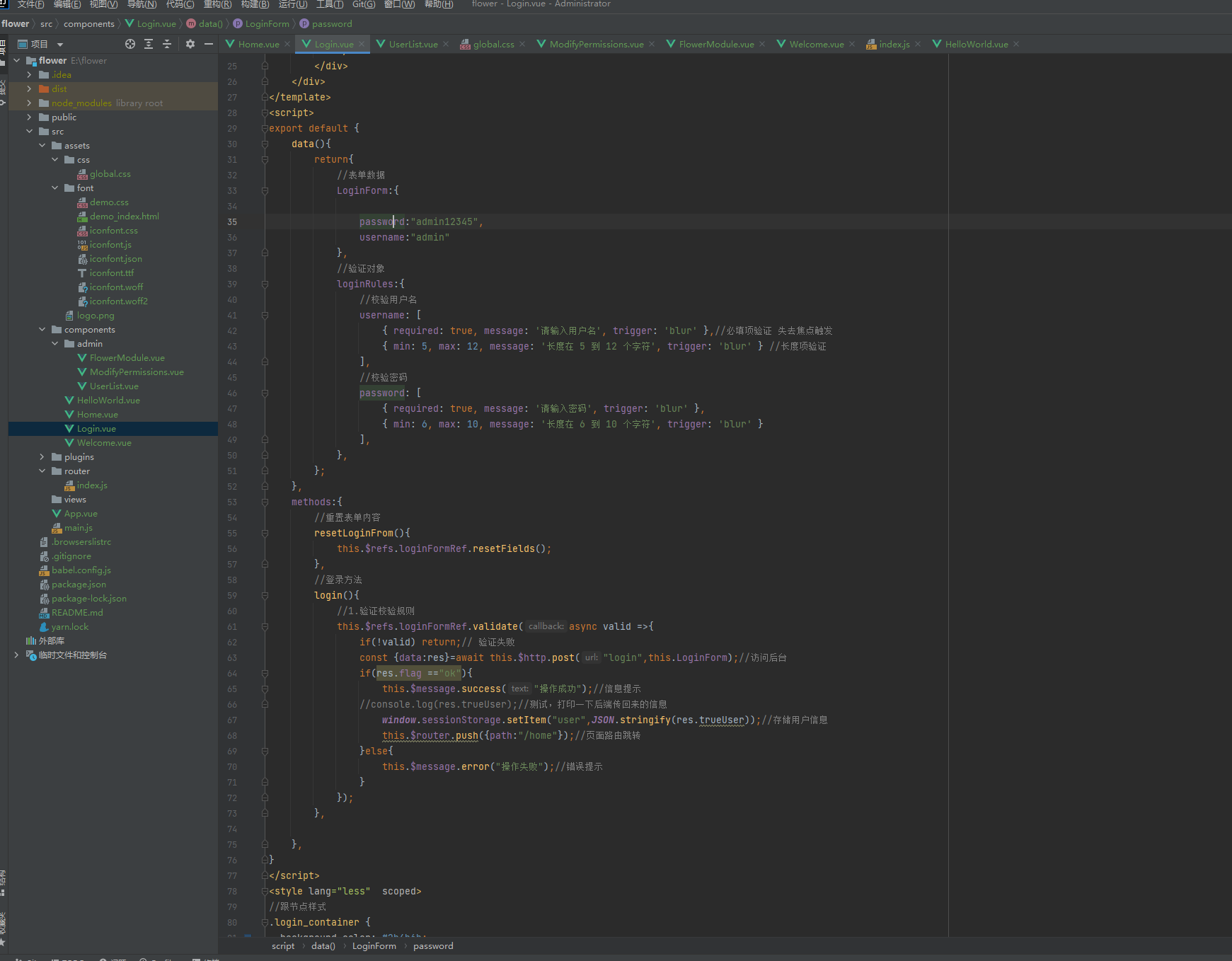Click the logo.png file icon

69,316
